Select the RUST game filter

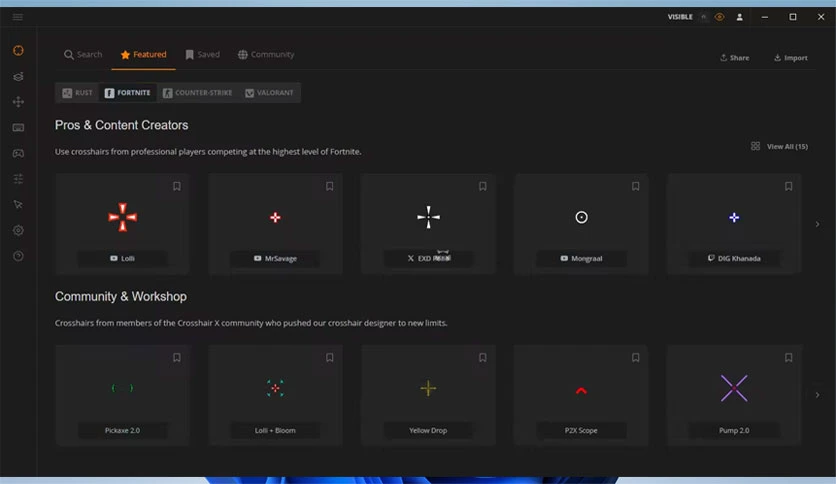(77, 93)
